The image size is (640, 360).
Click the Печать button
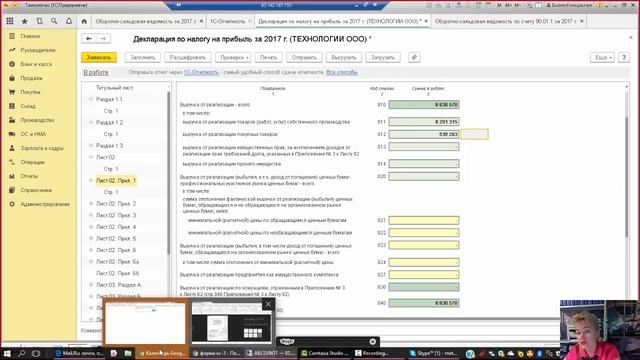pyautogui.click(x=269, y=58)
